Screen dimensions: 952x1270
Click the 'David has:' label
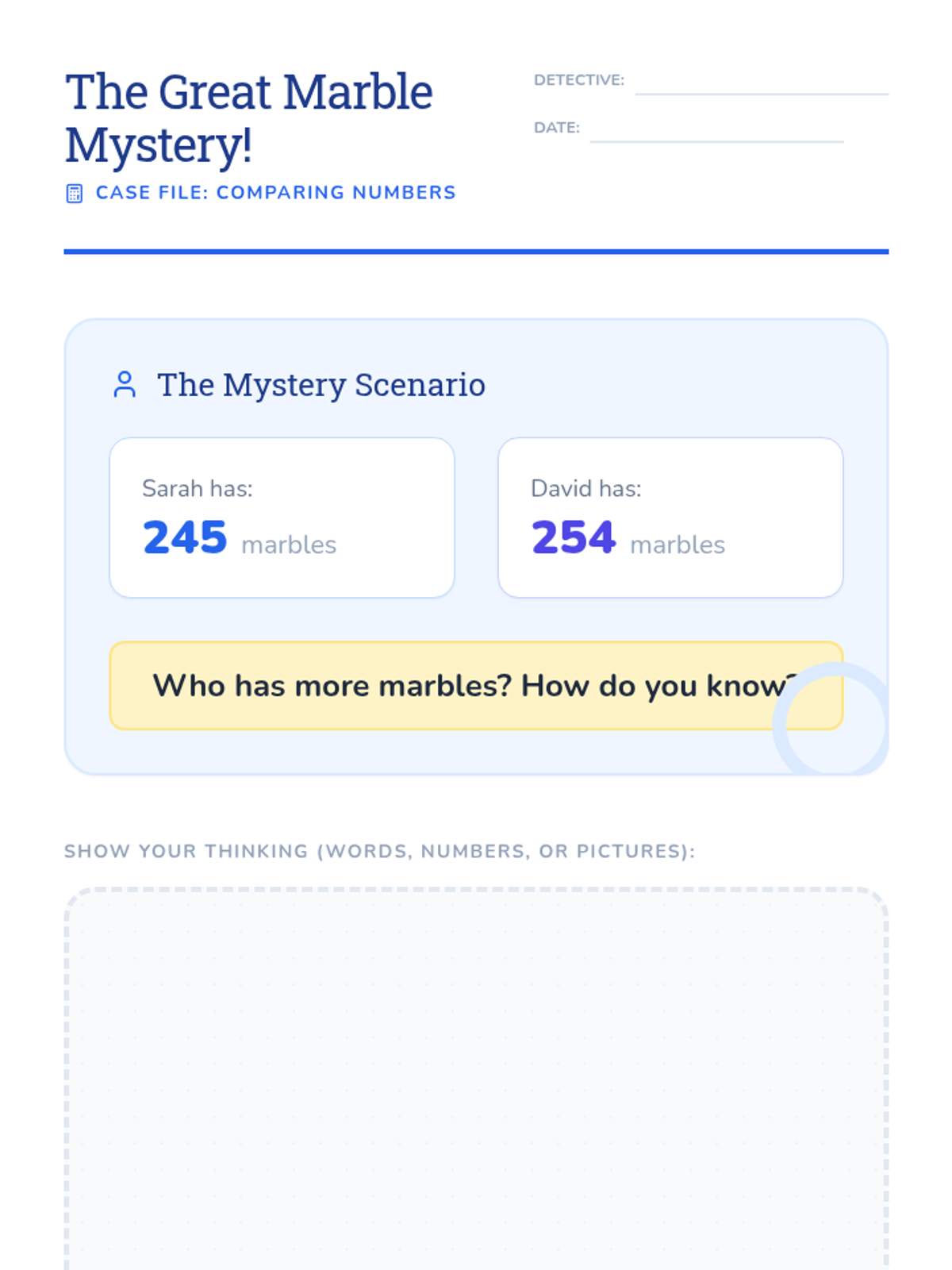[x=586, y=489]
